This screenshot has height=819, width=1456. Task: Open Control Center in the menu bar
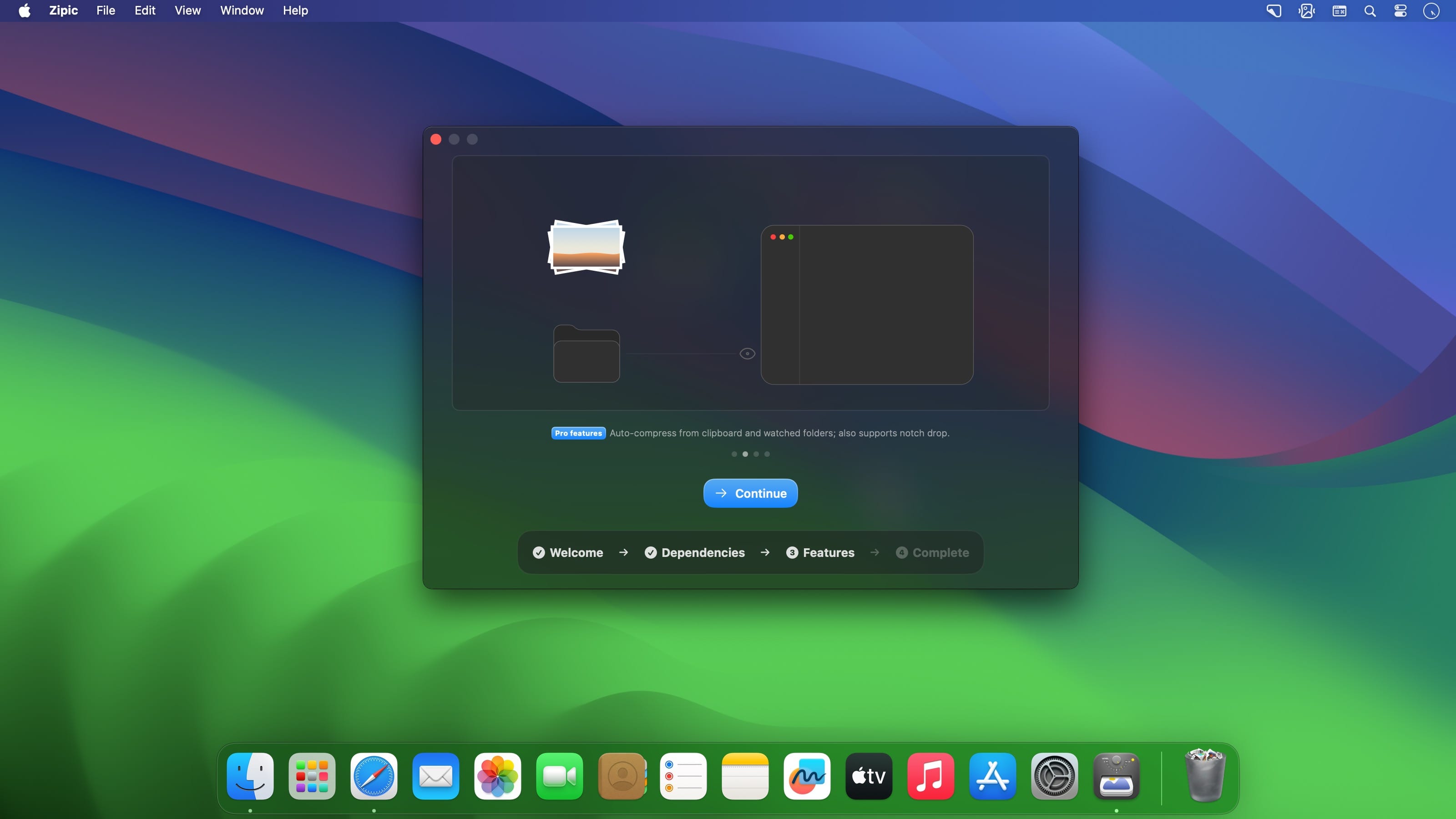(1400, 11)
